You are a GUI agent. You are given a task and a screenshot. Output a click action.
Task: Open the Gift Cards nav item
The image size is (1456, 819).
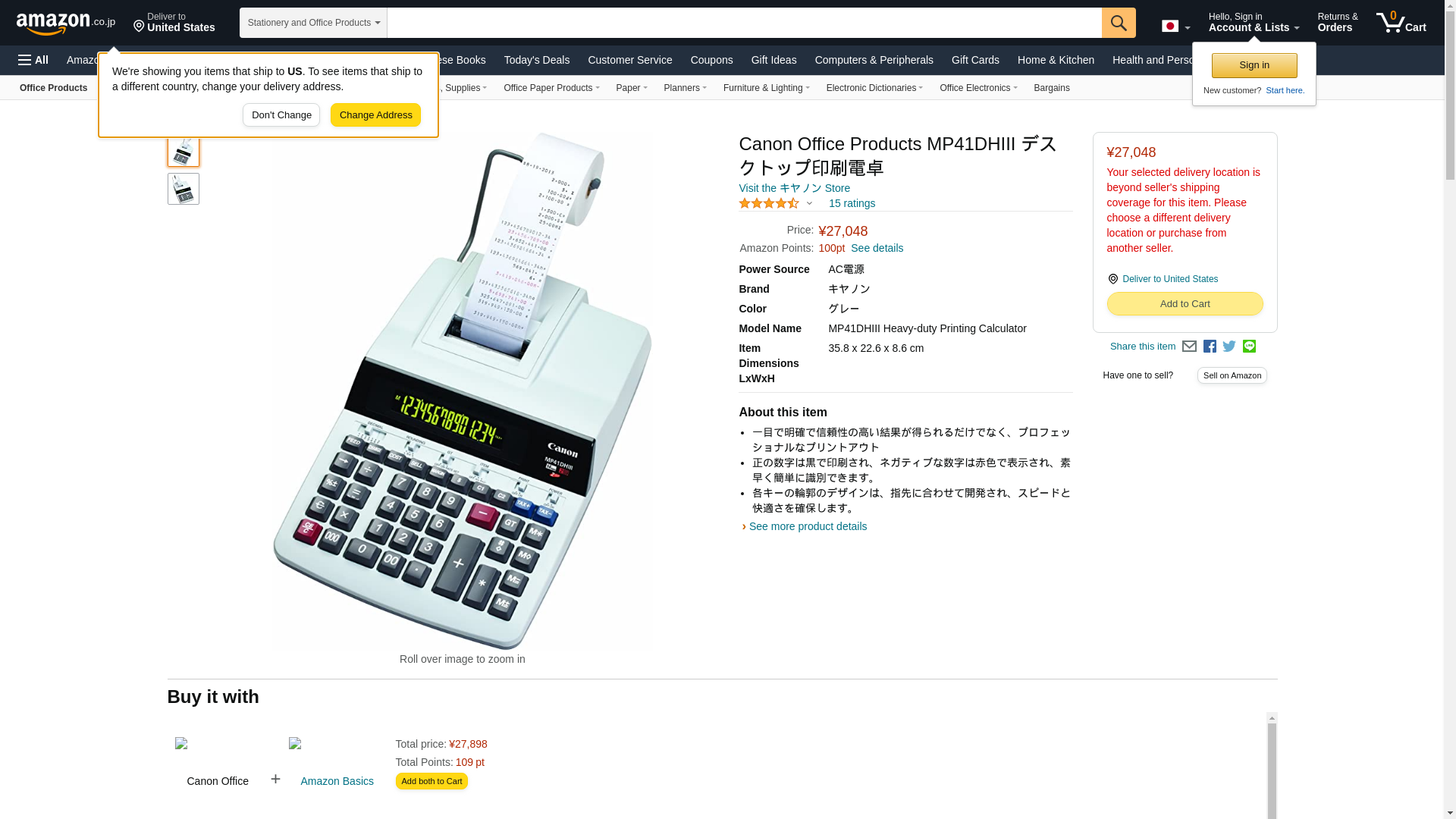(975, 60)
